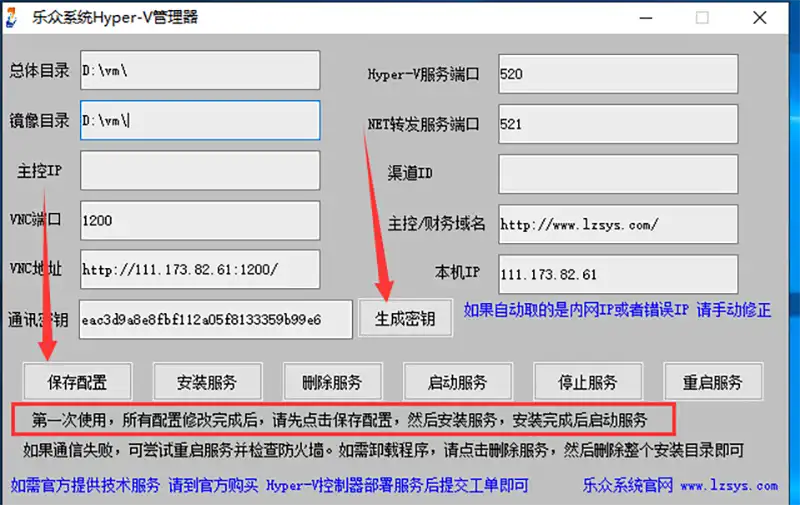Select the empty 主控IP field
Image resolution: width=800 pixels, height=505 pixels.
200,171
